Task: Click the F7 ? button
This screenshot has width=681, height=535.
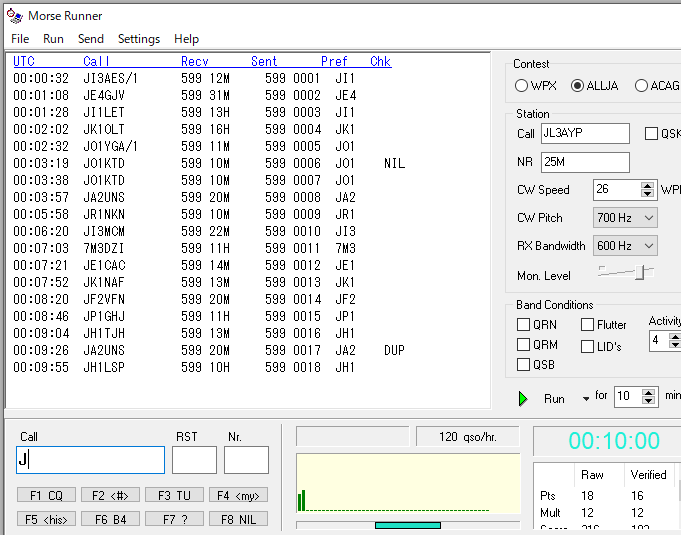Action: coord(174,519)
